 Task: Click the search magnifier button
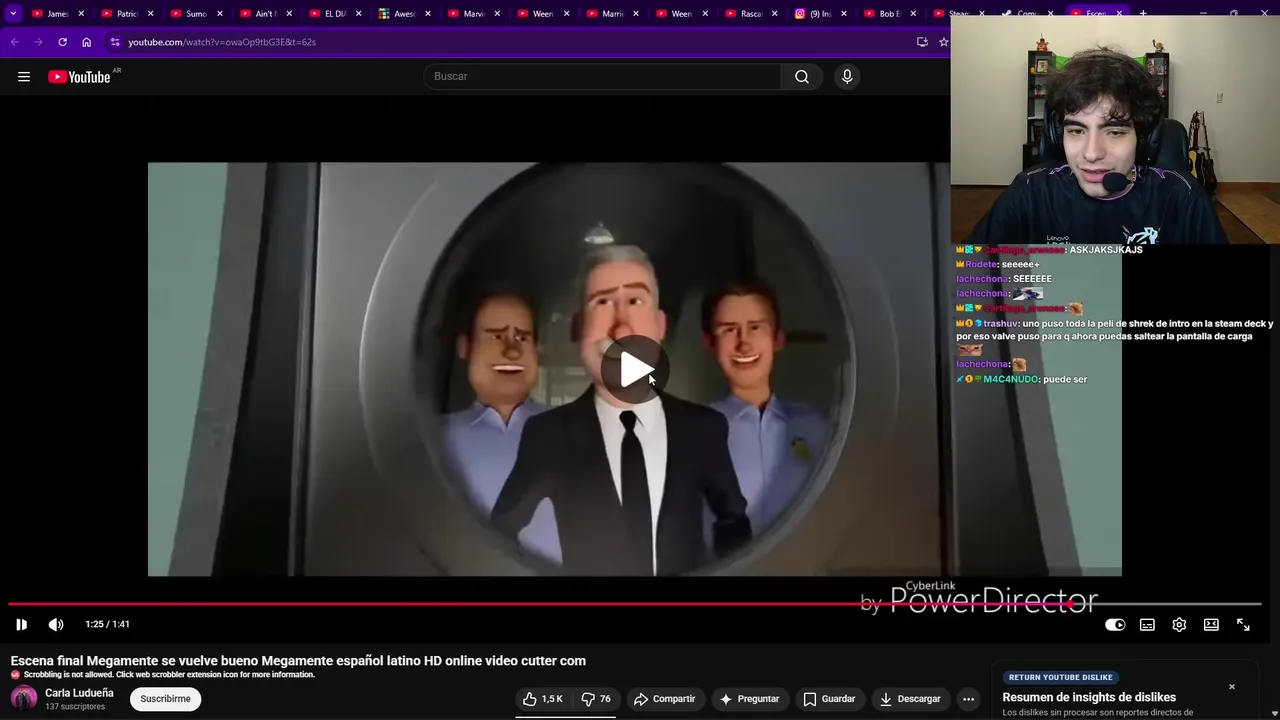tap(802, 77)
